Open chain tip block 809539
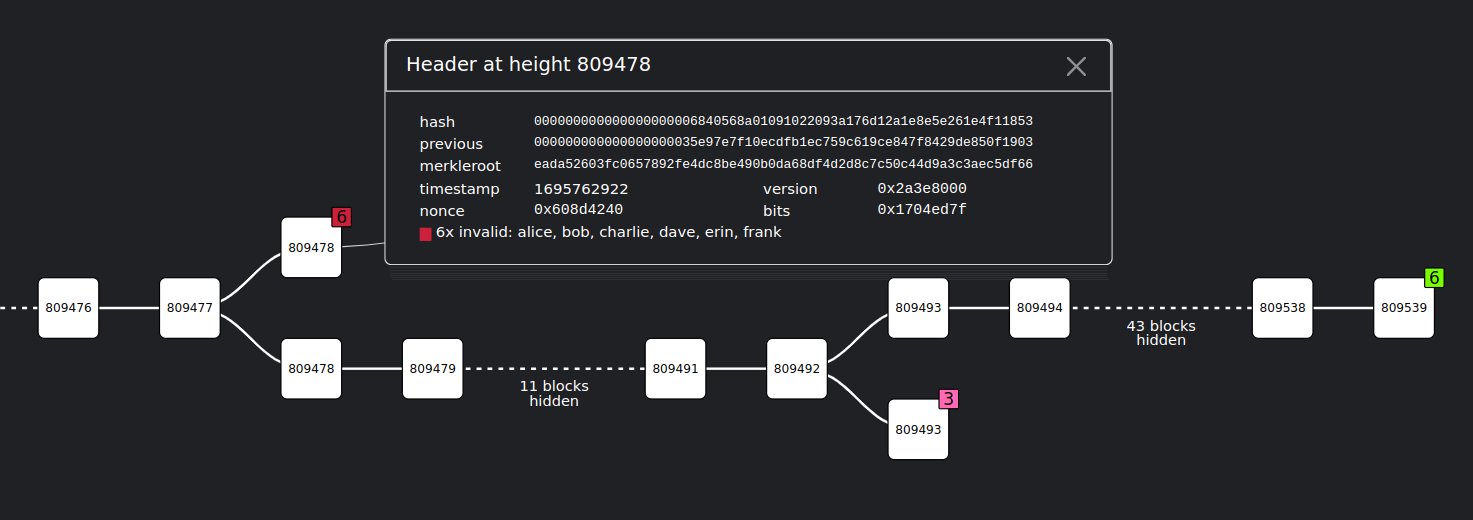1473x520 pixels. pos(1404,308)
